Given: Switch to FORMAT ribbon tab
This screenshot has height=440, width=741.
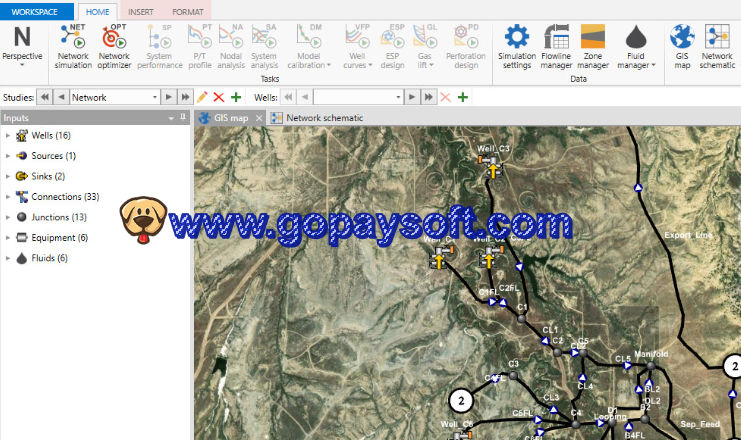Looking at the screenshot, I should click(x=188, y=12).
